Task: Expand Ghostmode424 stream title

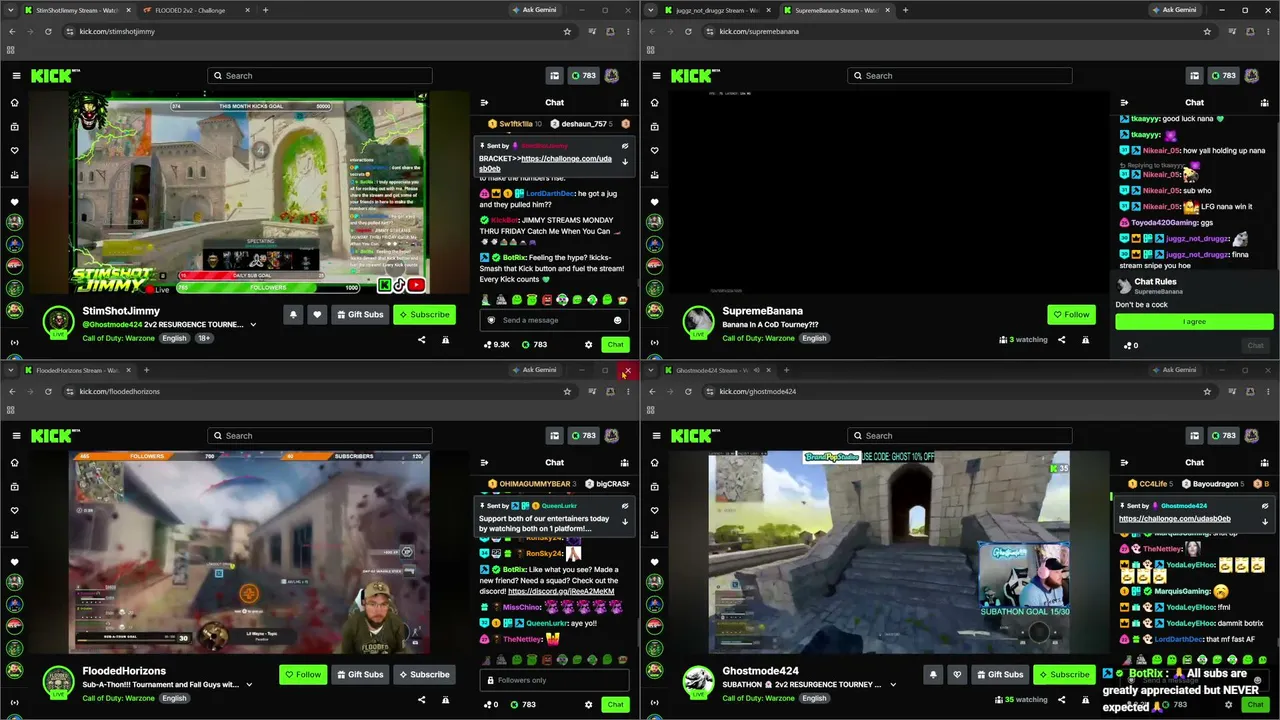Action: [x=891, y=685]
